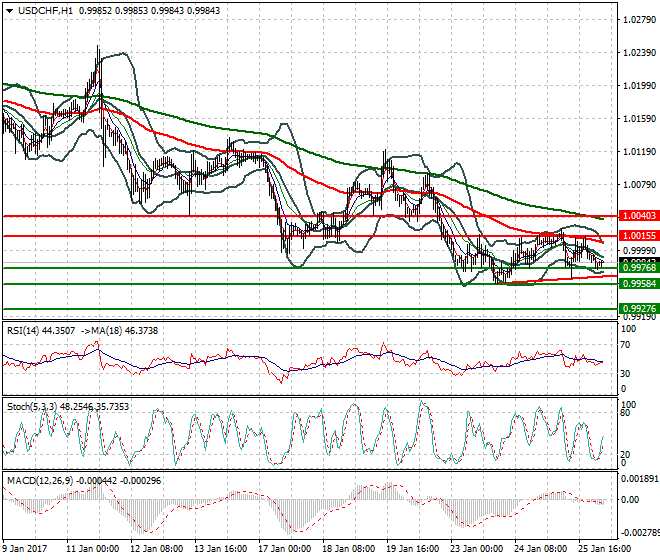Image resolution: width=660 pixels, height=560 pixels.
Task: Click the 11 Jan 00:00 time axis label
Action: pos(93,549)
